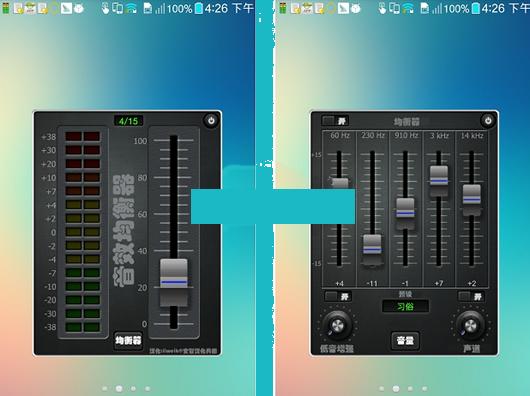Image resolution: width=530 pixels, height=396 pixels.
Task: Tap the SIM card icon in right status bar
Action: point(424,8)
